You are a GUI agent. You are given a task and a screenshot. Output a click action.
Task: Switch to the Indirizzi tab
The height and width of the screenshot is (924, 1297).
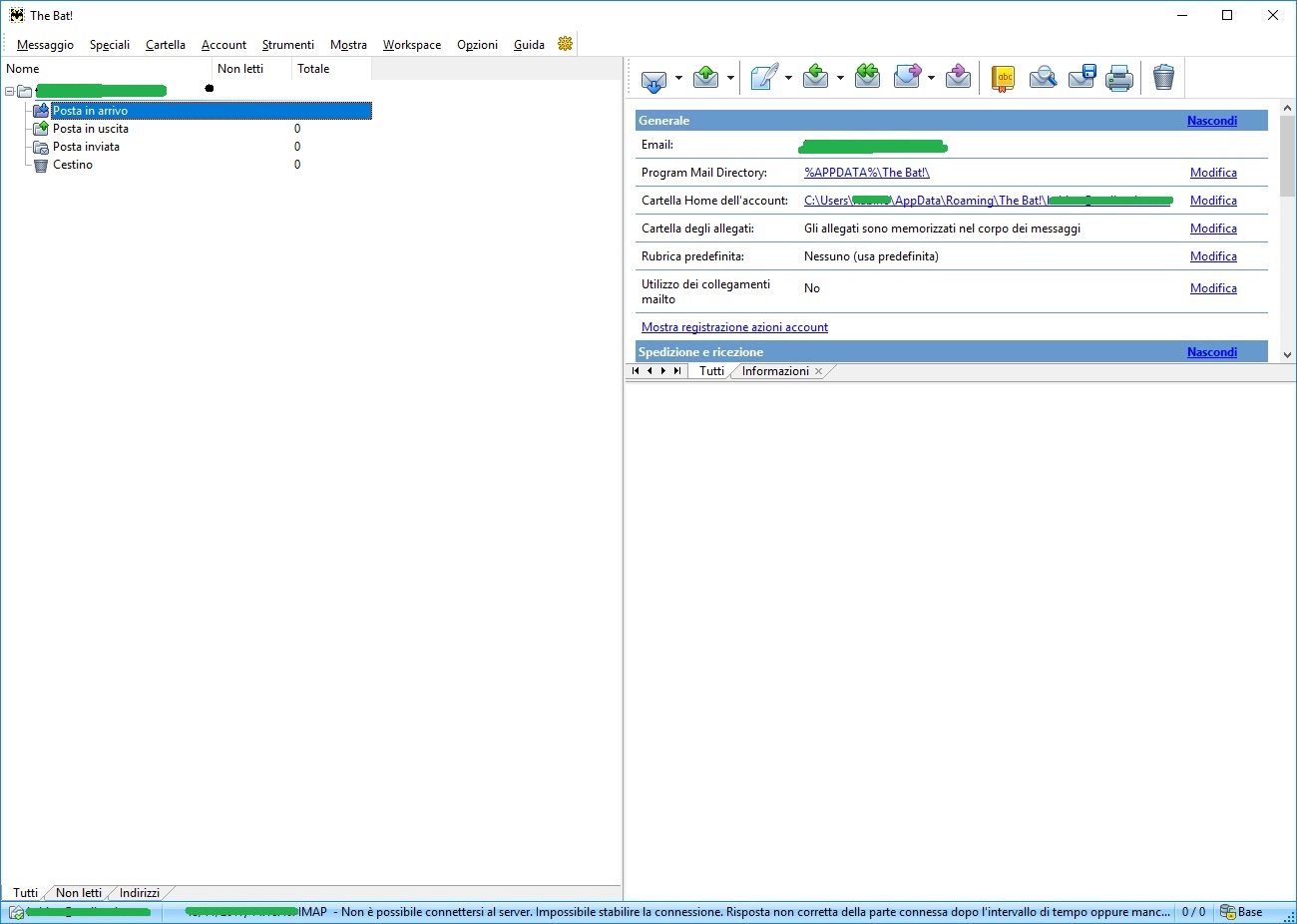point(140,893)
